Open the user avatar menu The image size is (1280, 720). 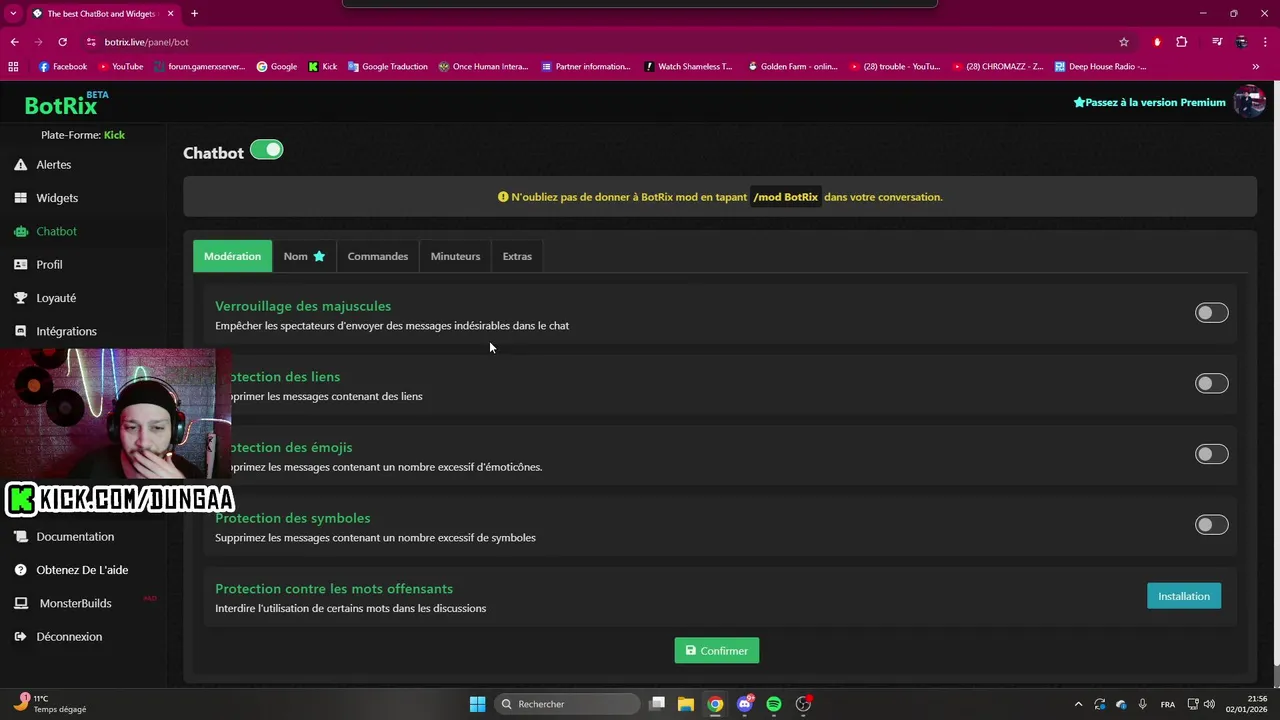click(1249, 101)
